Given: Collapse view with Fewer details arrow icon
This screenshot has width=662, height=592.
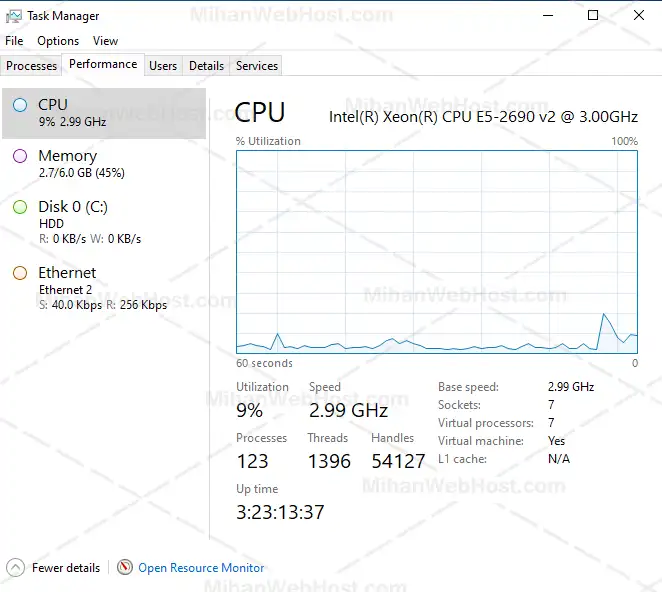Looking at the screenshot, I should click(x=17, y=568).
